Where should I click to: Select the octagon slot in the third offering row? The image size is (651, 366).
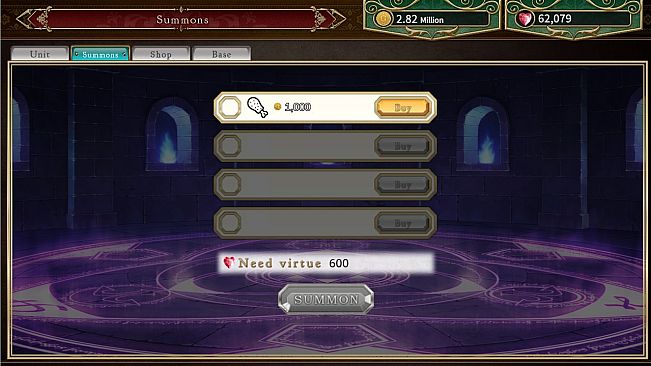[230, 184]
